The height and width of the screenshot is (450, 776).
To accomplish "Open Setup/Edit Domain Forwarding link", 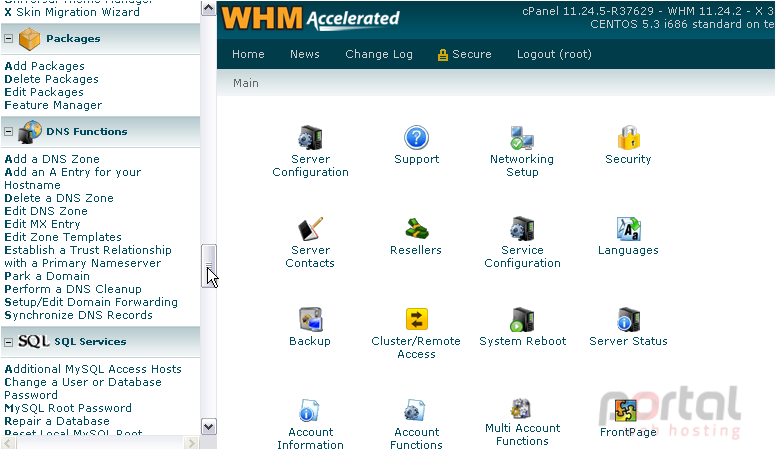I will click(x=91, y=302).
